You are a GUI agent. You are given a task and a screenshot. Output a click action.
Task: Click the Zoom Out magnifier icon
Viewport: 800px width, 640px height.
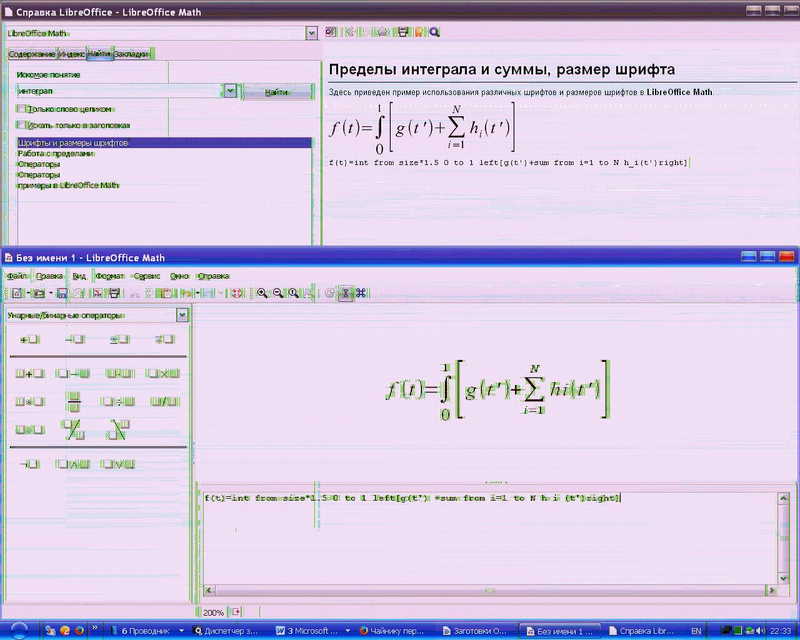point(278,293)
